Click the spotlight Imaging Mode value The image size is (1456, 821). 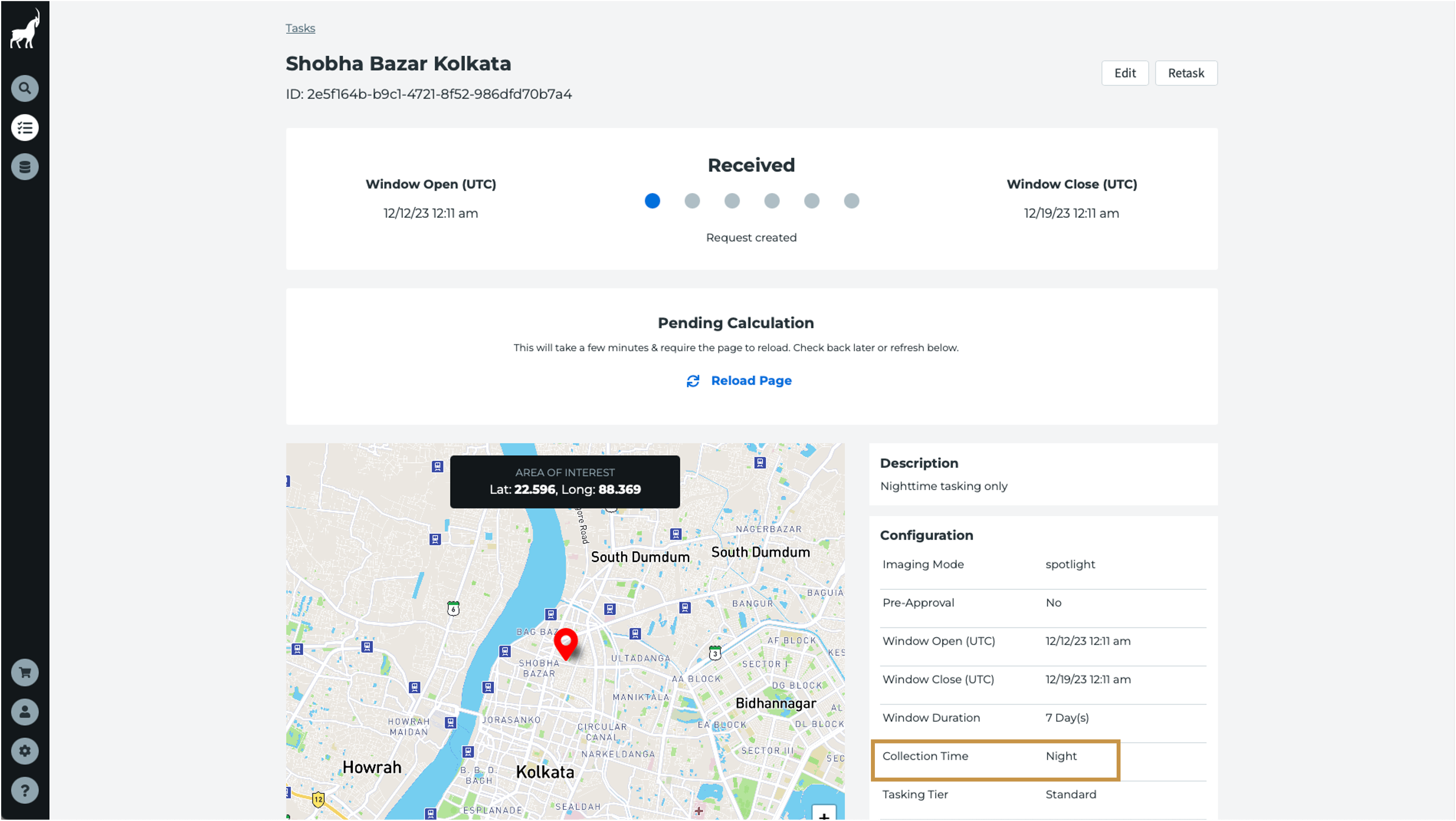coord(1070,564)
